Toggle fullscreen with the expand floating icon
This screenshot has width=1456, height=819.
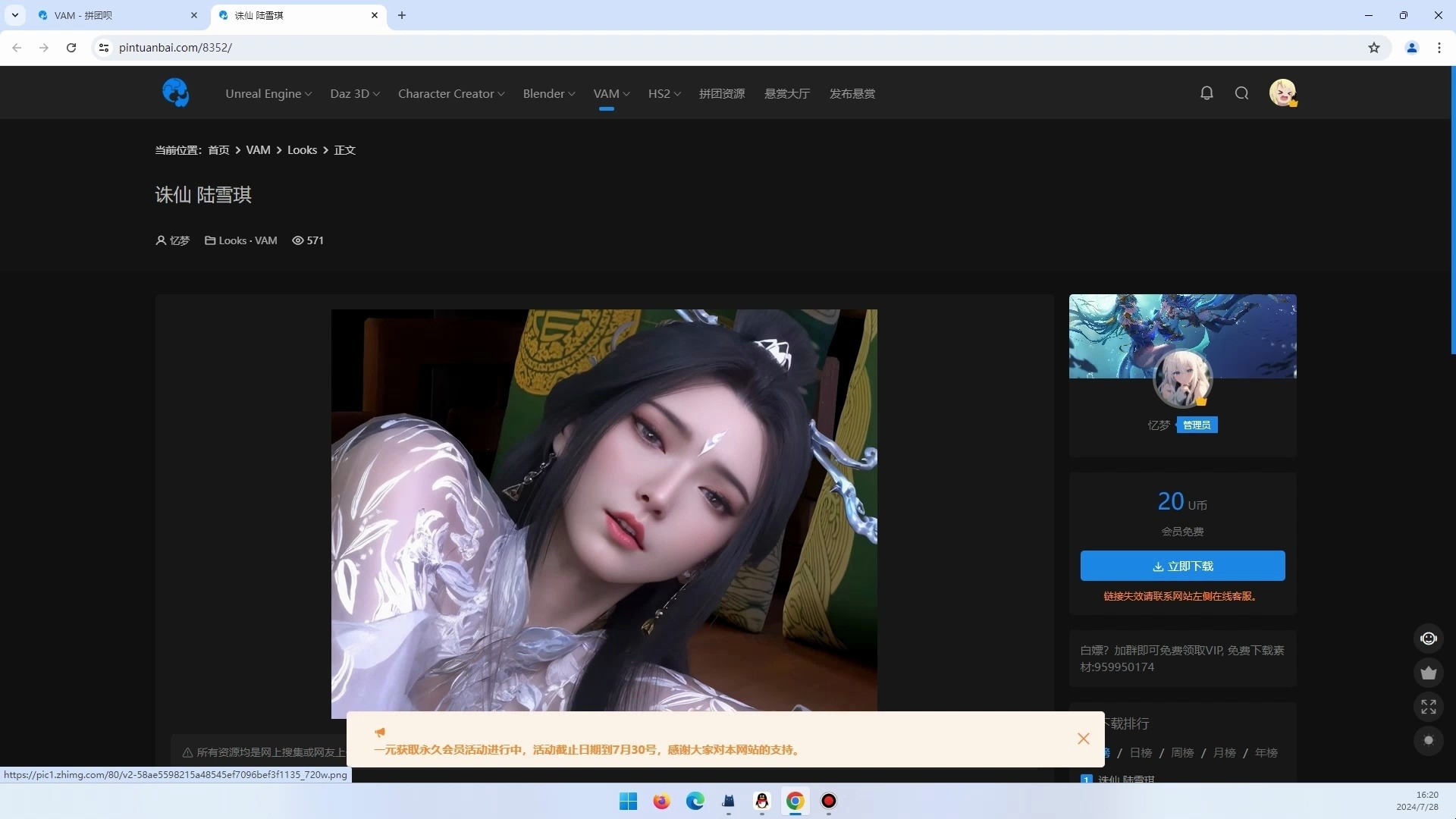[x=1429, y=707]
